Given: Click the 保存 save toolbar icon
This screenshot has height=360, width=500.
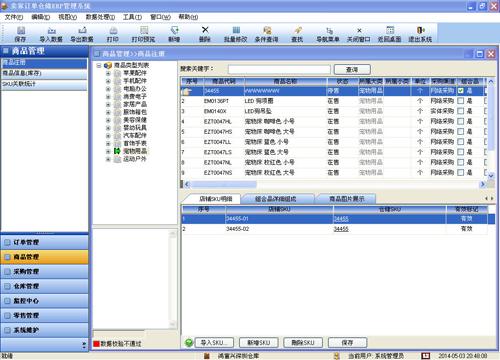Looking at the screenshot, I should pos(21,31).
